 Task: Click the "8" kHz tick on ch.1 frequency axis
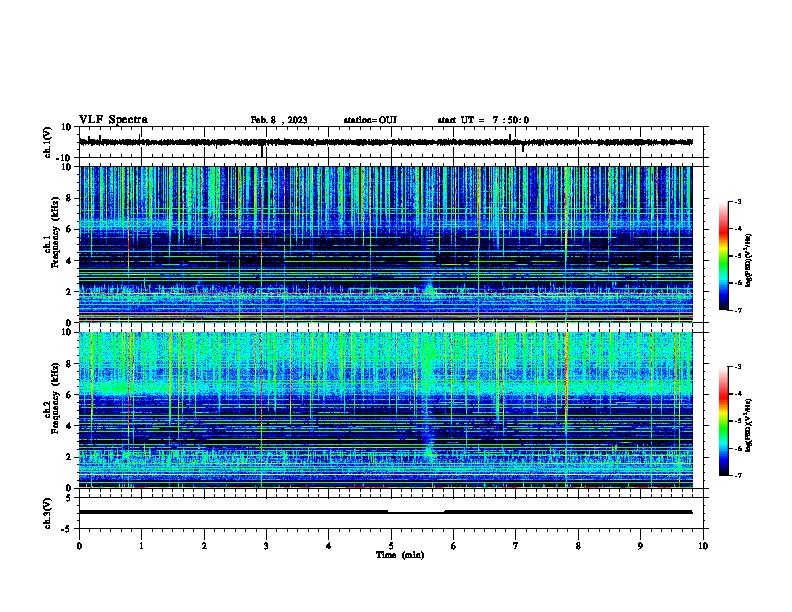pos(69,198)
